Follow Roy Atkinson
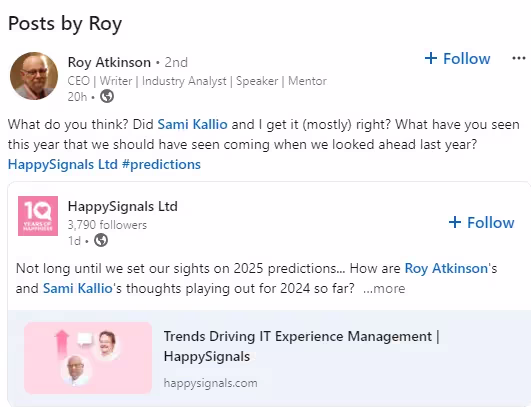 tap(458, 59)
